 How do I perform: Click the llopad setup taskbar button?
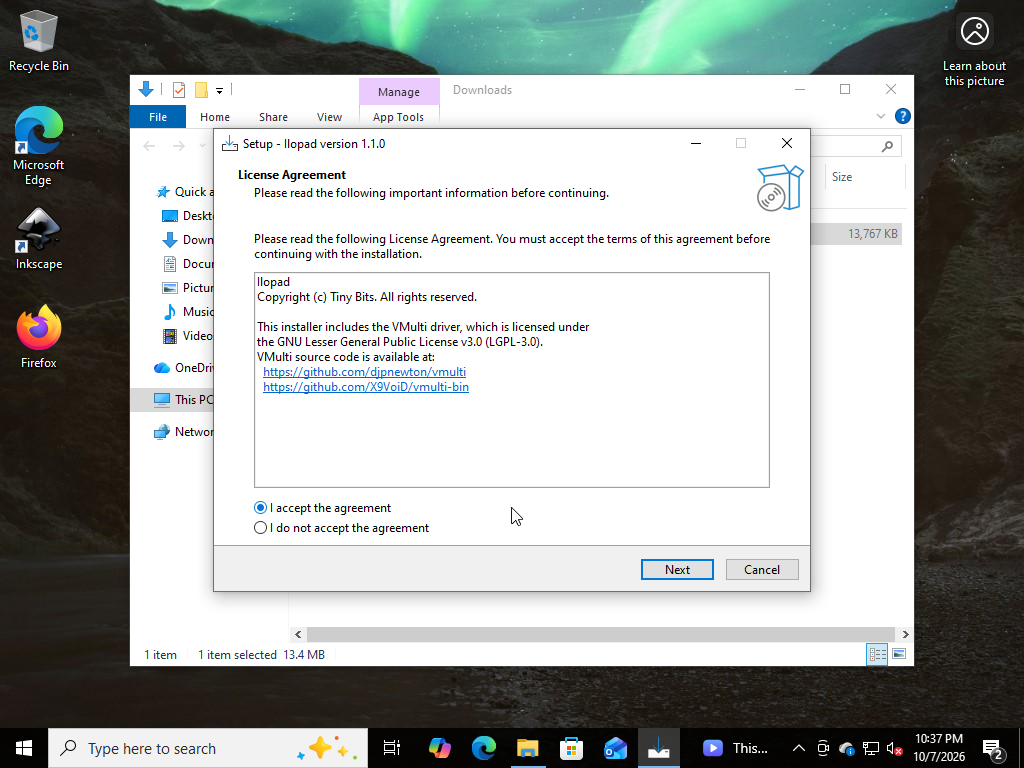click(x=658, y=748)
